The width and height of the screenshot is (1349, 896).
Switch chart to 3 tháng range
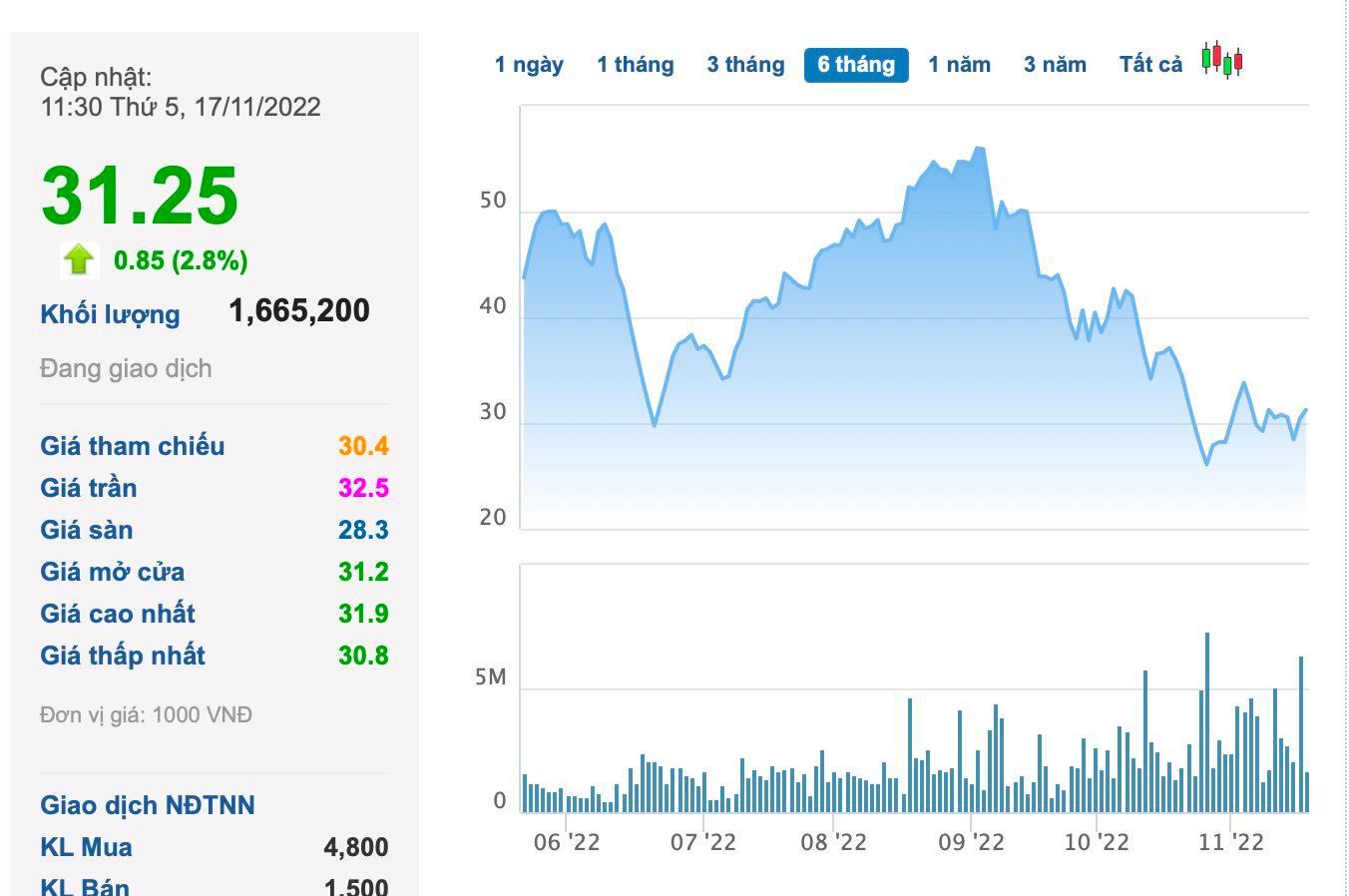coord(746,65)
